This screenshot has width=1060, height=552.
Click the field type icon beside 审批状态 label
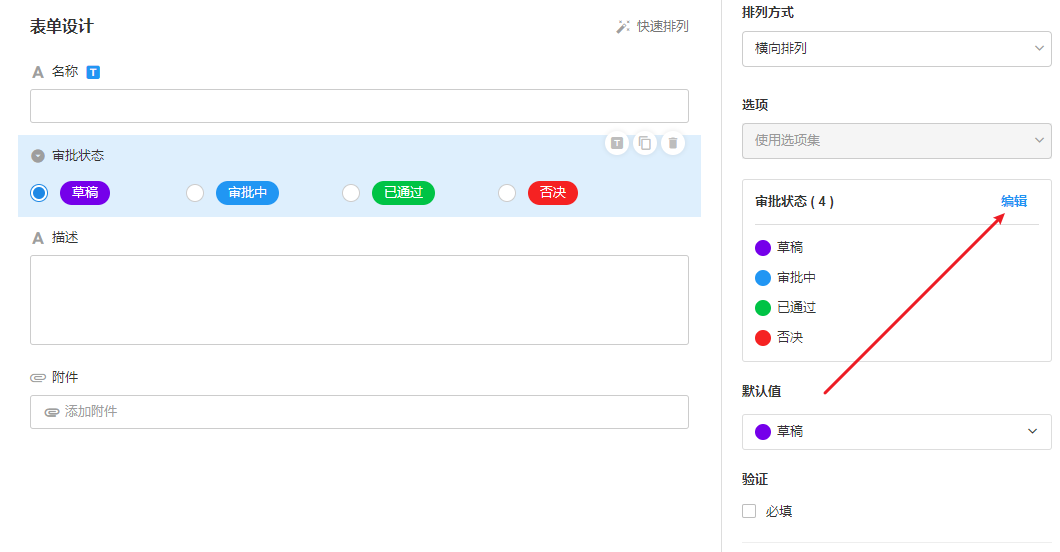(x=38, y=156)
